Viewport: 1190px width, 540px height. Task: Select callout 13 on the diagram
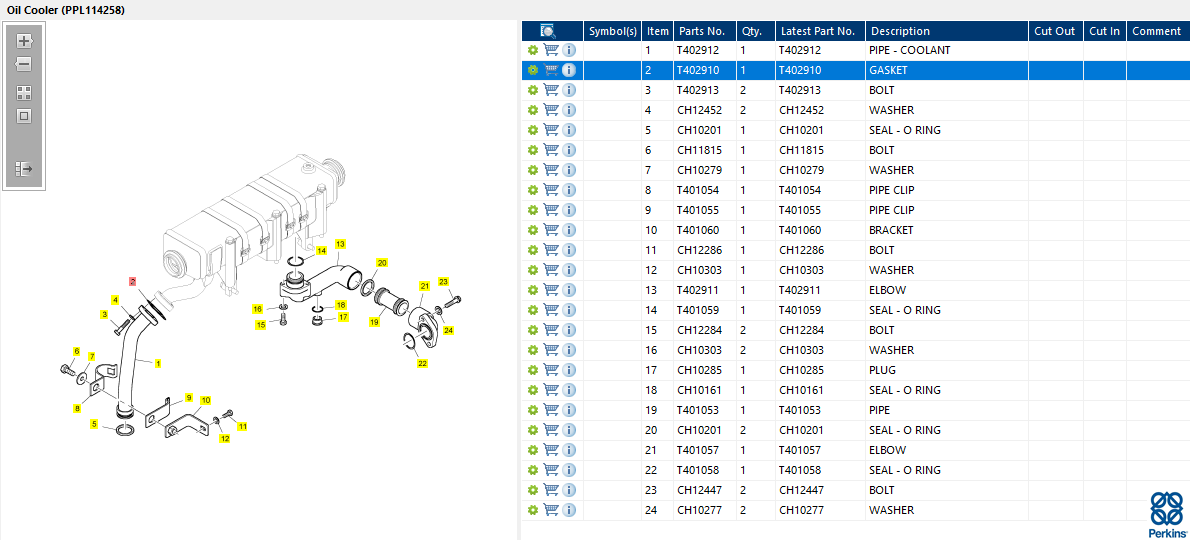point(341,244)
